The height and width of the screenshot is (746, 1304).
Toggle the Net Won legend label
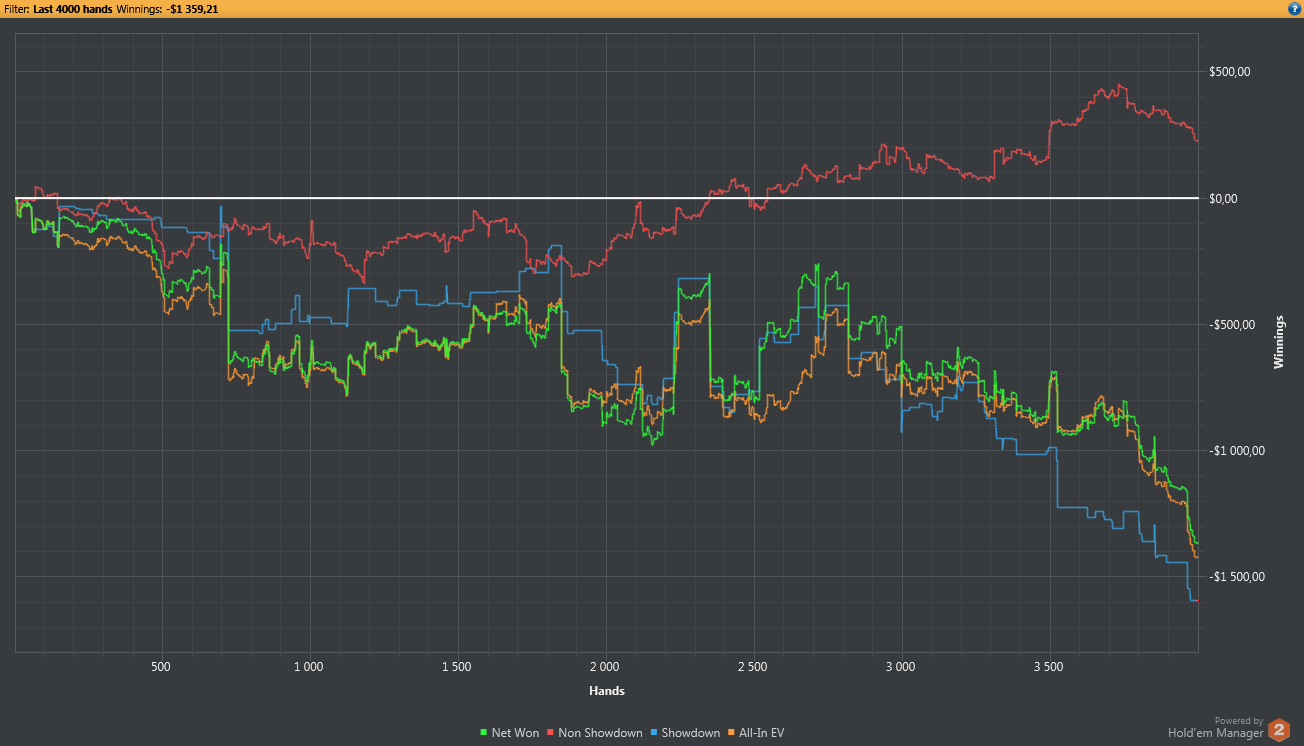tap(515, 733)
